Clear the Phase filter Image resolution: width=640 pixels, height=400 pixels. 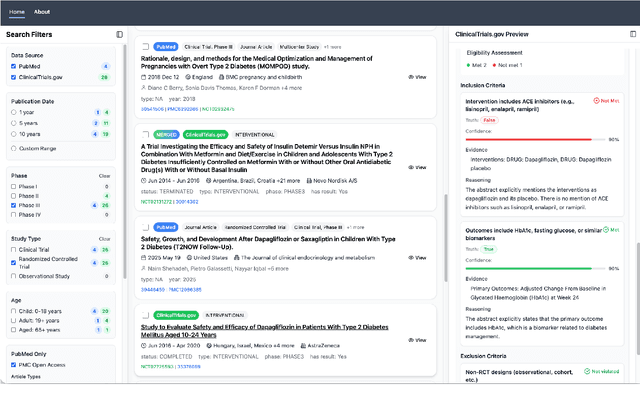point(104,175)
